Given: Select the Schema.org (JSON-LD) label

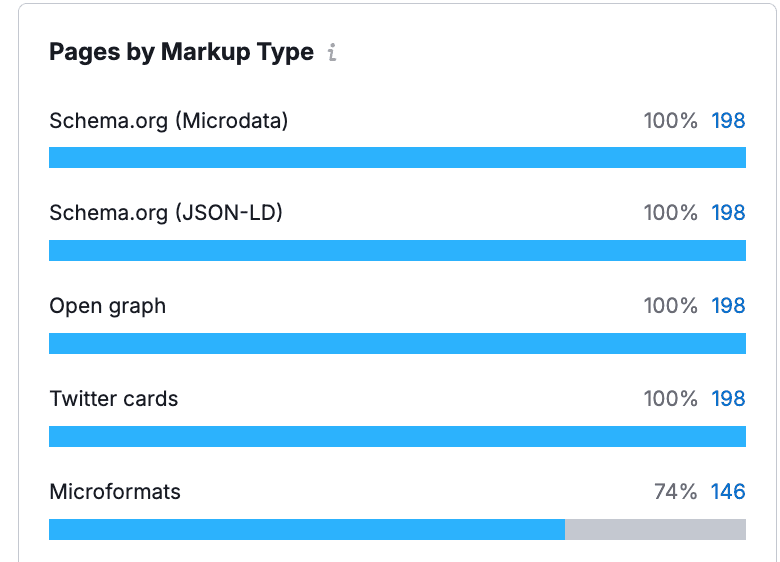Looking at the screenshot, I should coord(166,213).
